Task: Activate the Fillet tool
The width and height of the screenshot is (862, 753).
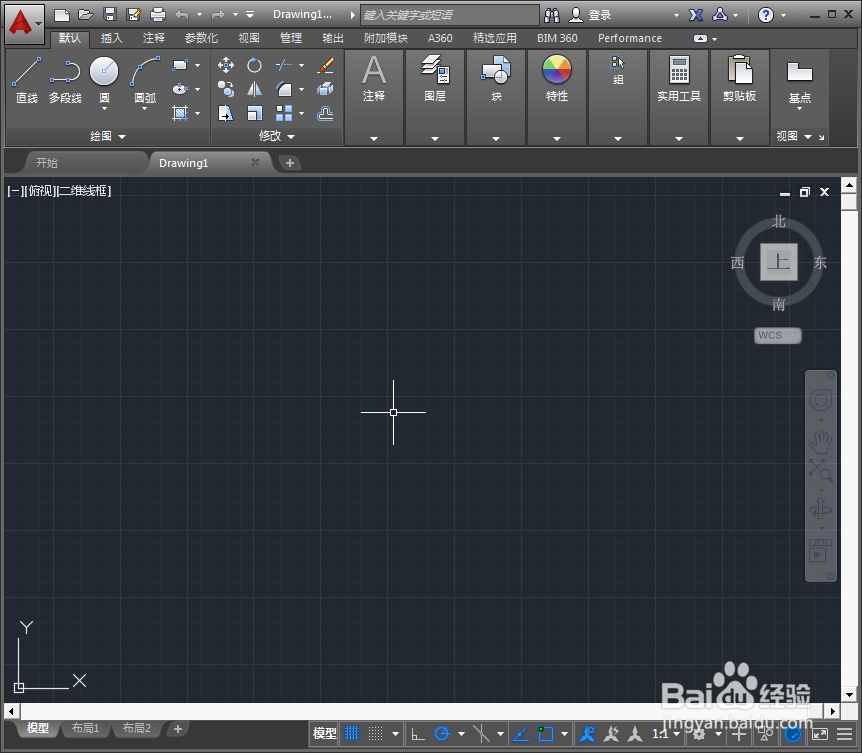Action: 284,89
